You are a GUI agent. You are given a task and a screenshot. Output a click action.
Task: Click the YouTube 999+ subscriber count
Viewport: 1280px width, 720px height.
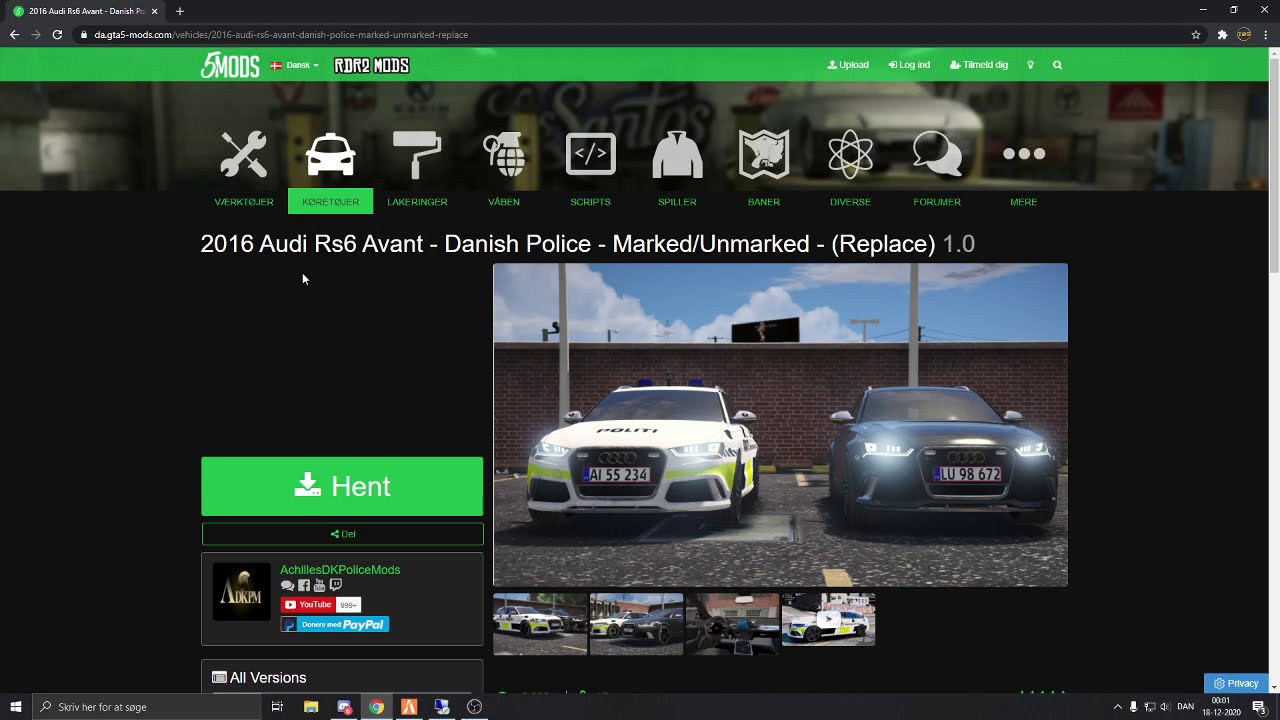coord(348,605)
